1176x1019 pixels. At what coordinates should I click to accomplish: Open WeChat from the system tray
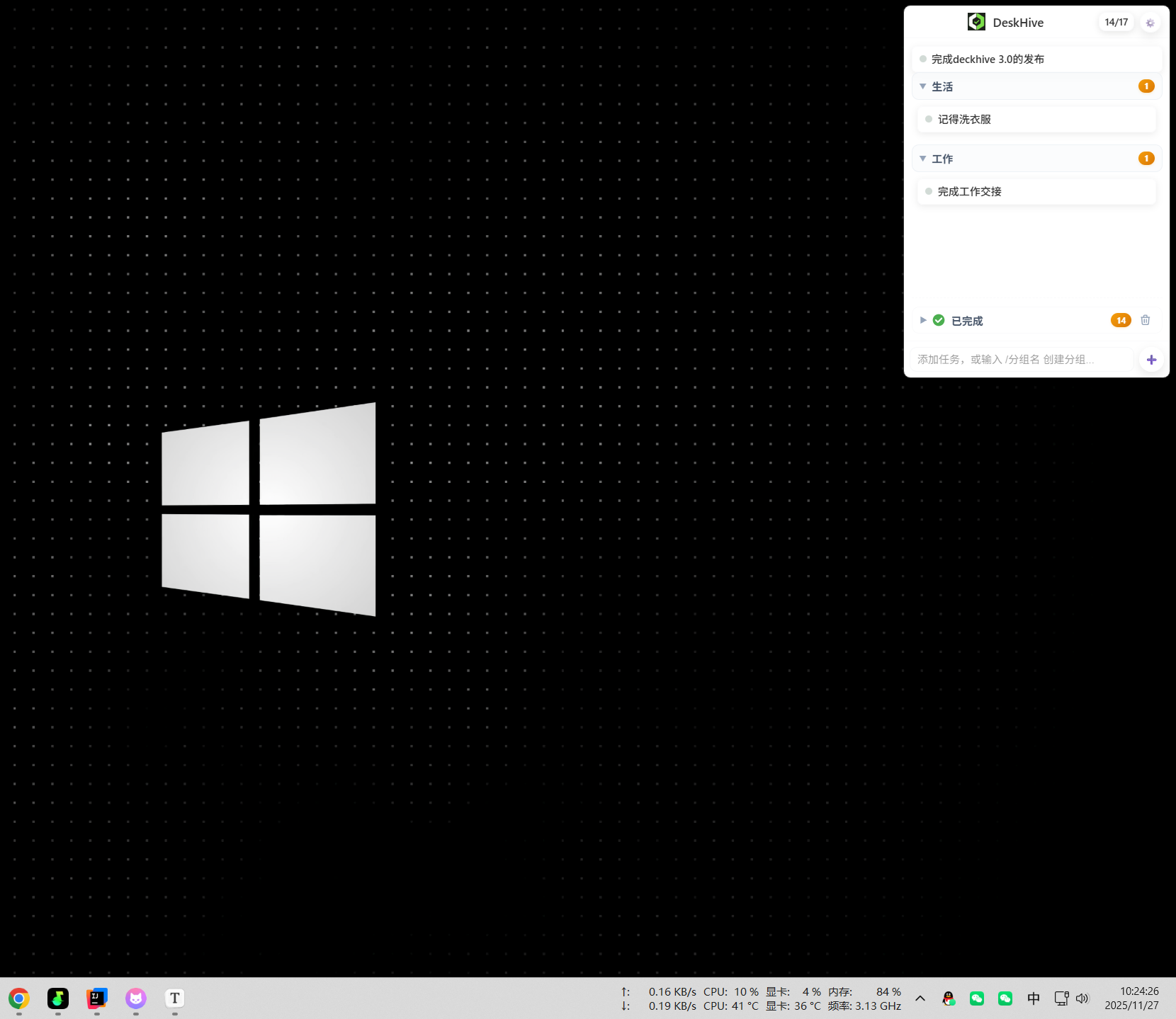pyautogui.click(x=976, y=998)
